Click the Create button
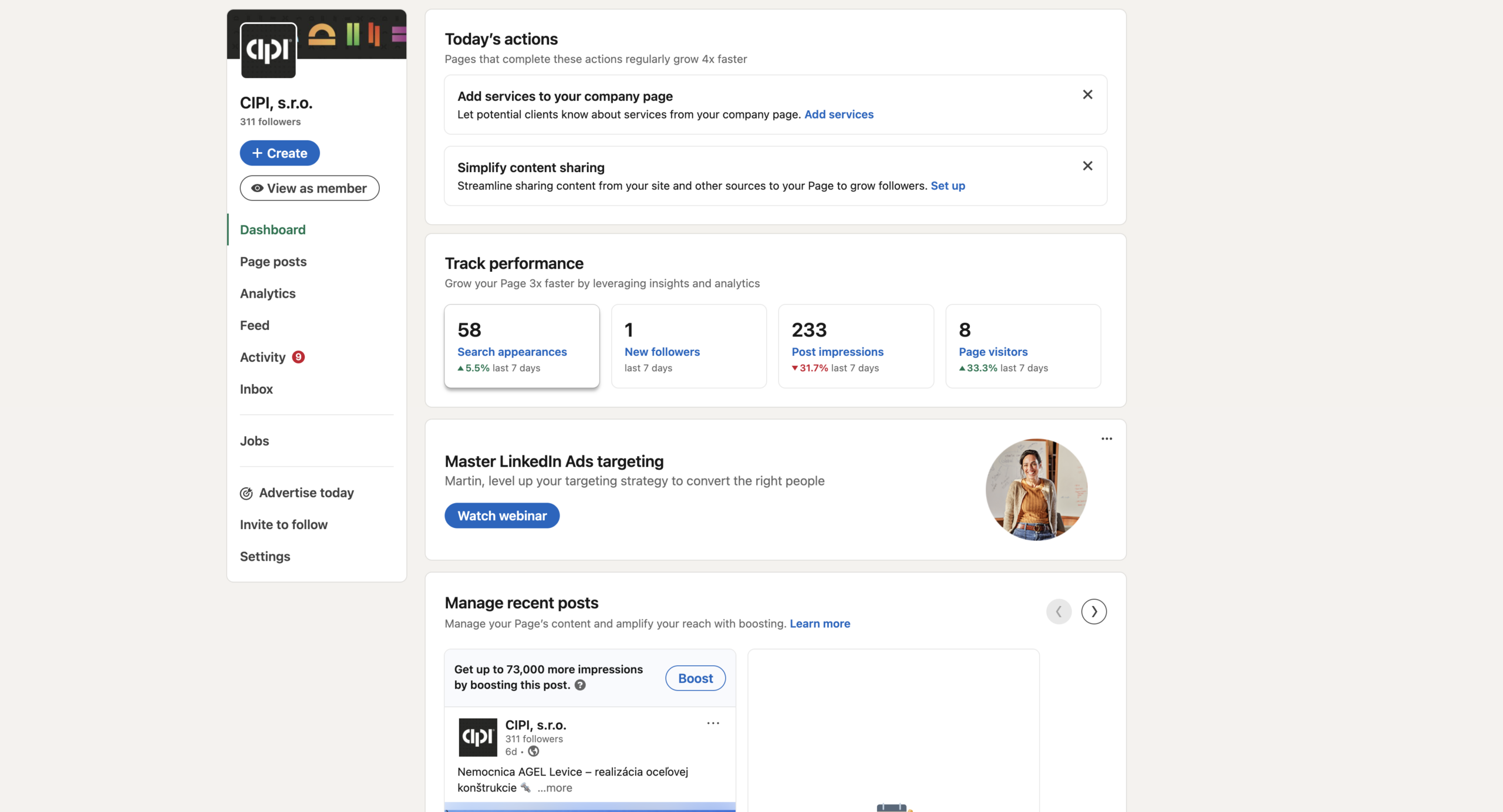 pos(279,153)
